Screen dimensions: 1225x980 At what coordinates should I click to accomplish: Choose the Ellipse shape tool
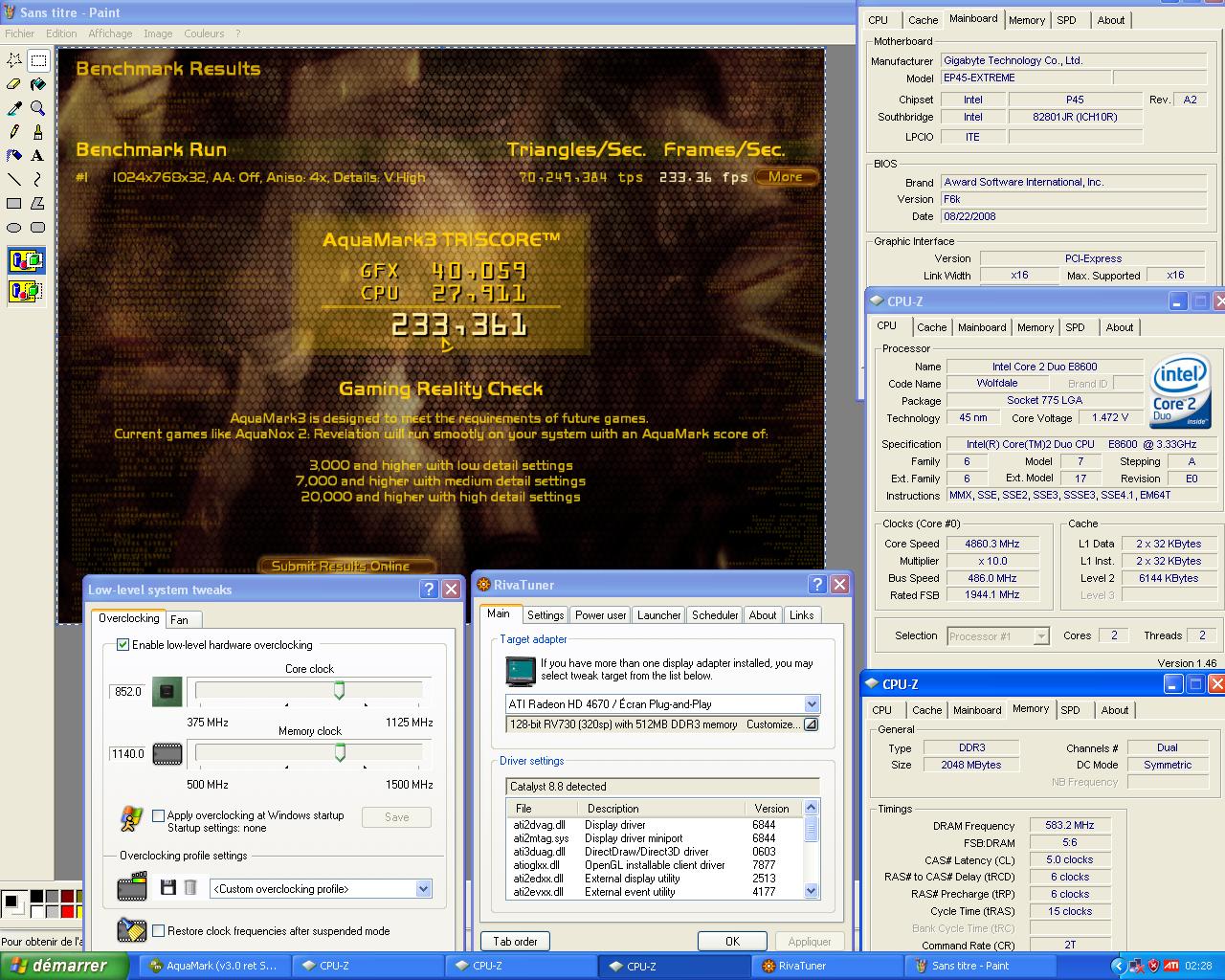click(x=14, y=227)
